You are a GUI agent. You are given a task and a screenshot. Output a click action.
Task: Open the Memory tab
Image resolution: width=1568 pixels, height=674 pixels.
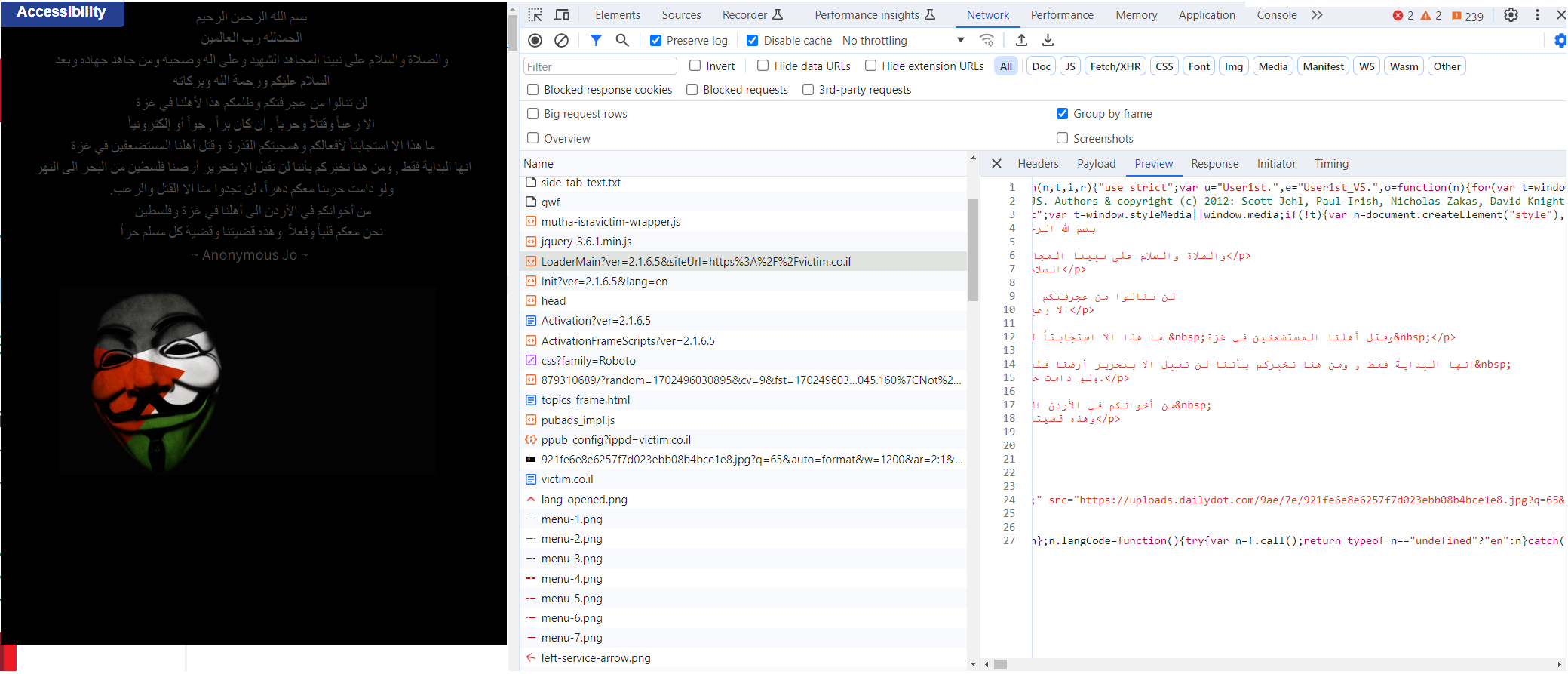pyautogui.click(x=1137, y=15)
